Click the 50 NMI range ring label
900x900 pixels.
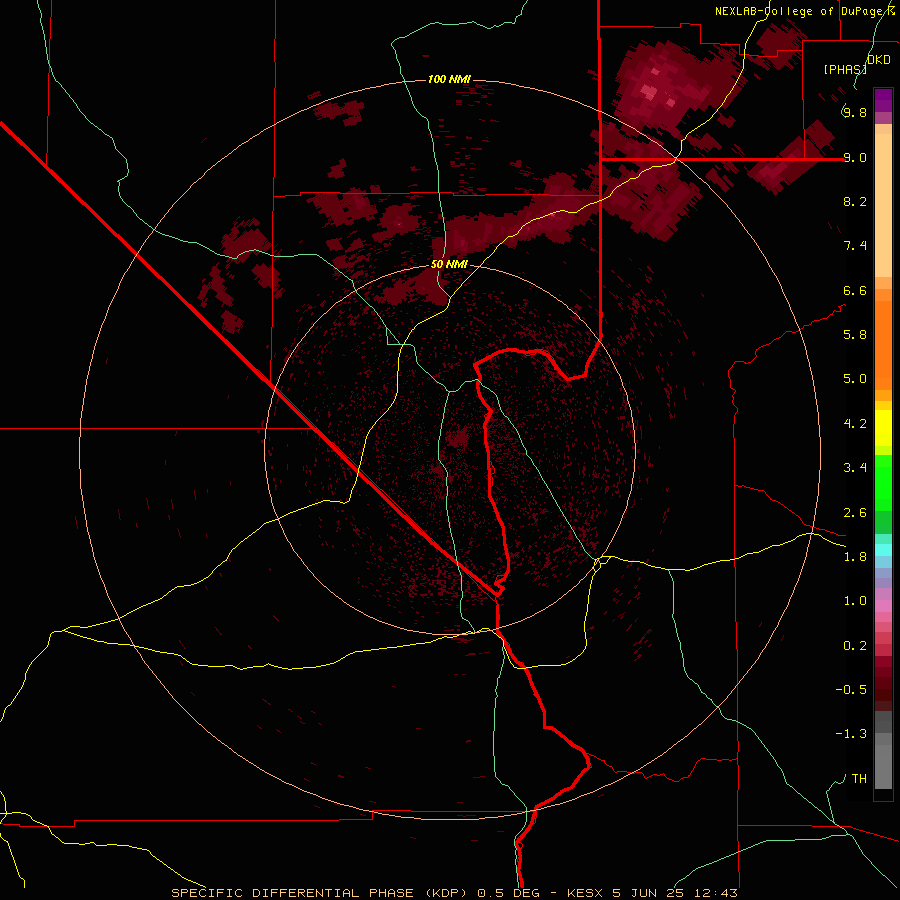449,264
